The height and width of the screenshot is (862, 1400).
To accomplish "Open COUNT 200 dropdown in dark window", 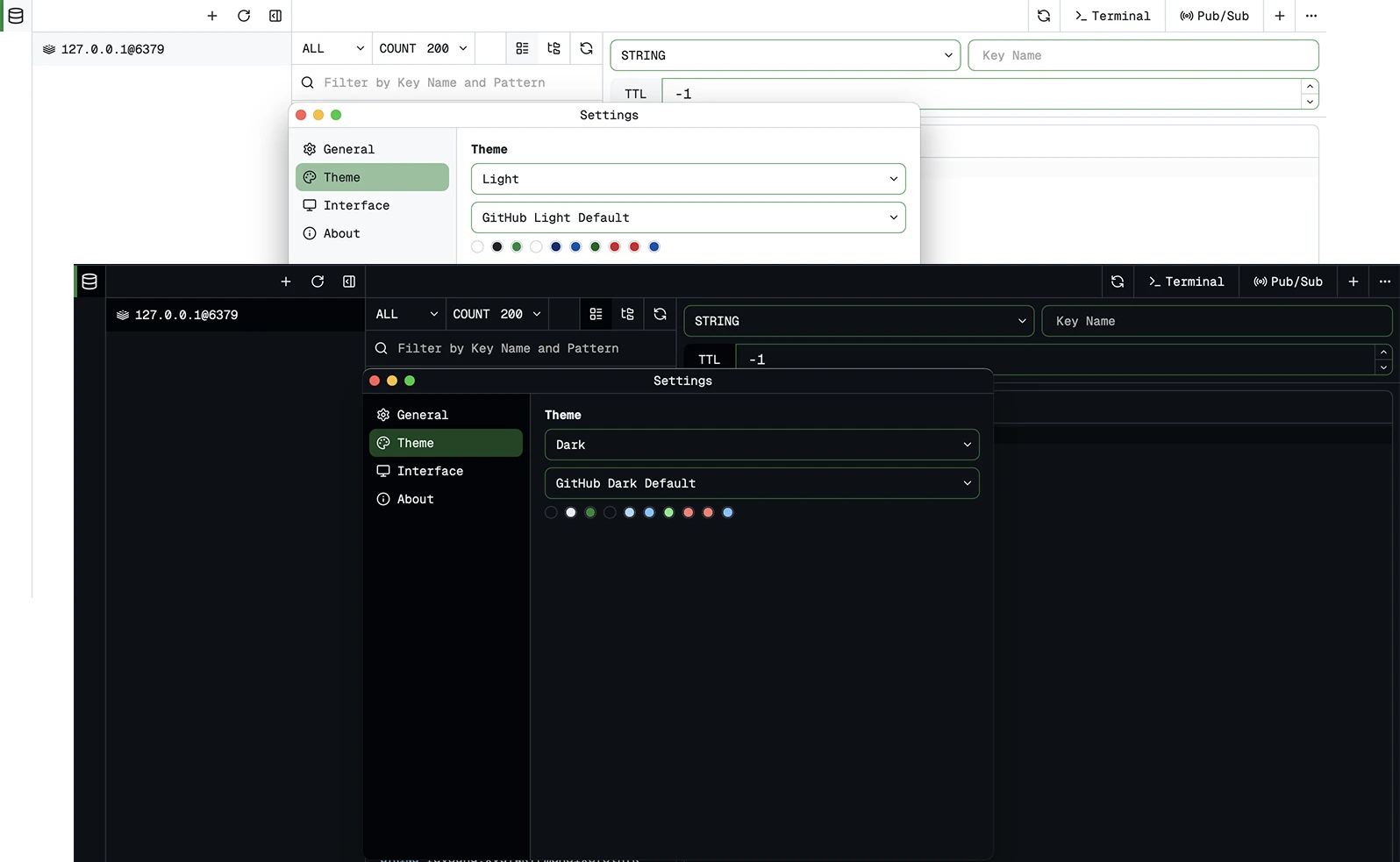I will click(497, 314).
